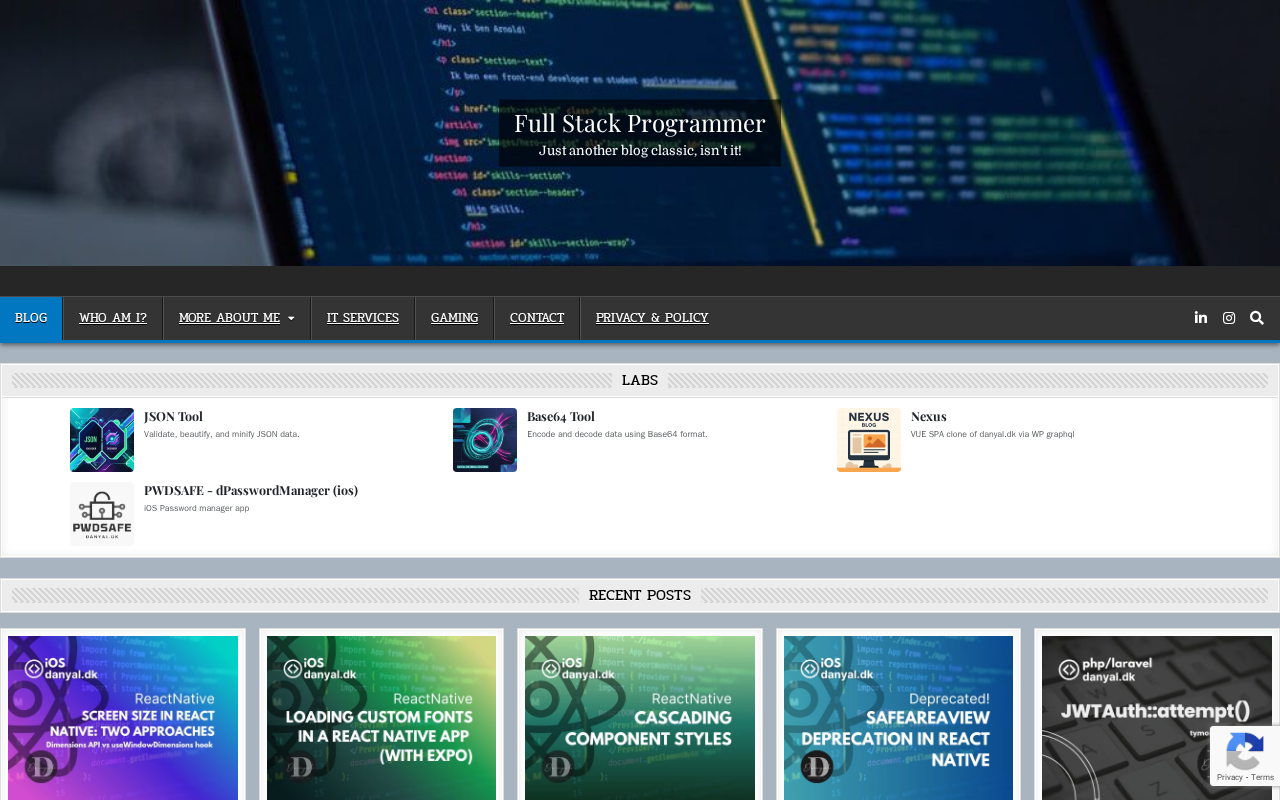Image resolution: width=1280 pixels, height=800 pixels.
Task: Expand the More About Me dropdown
Action: tap(236, 318)
